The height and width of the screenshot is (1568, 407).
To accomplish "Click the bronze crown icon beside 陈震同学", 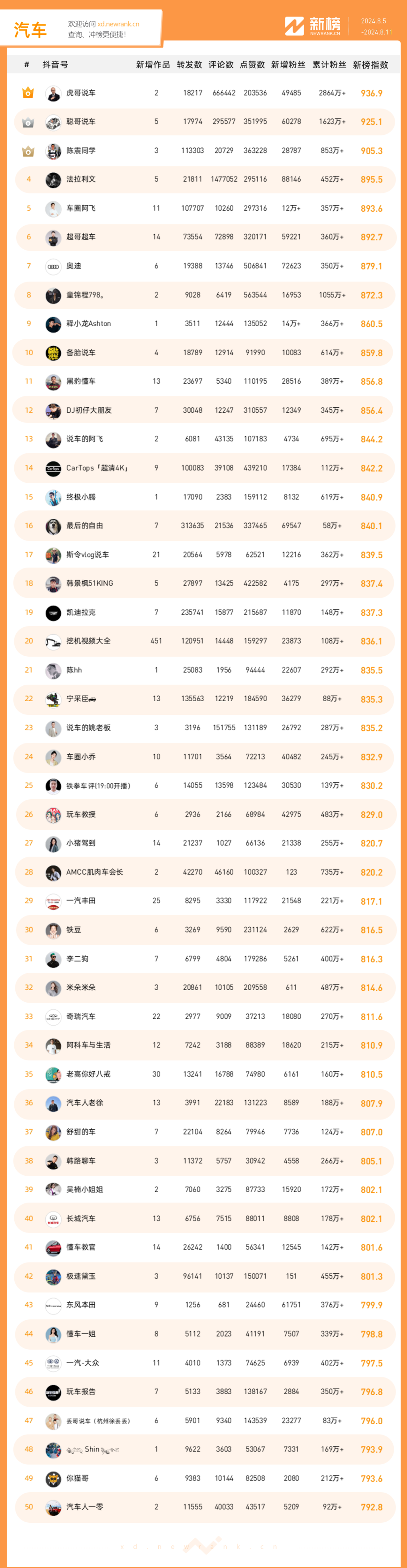I will point(28,151).
